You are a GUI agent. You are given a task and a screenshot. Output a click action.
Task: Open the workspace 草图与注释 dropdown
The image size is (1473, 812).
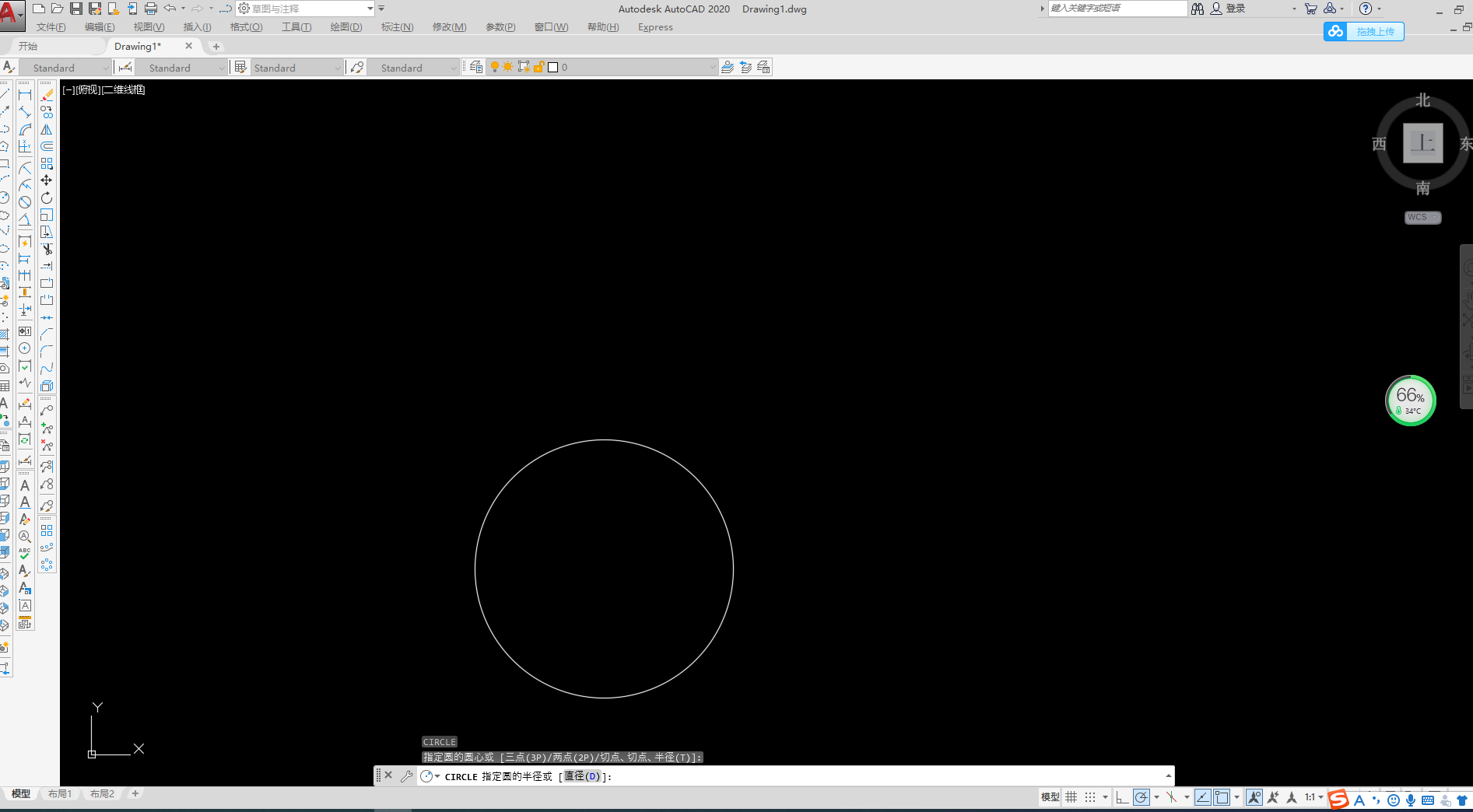pyautogui.click(x=306, y=9)
